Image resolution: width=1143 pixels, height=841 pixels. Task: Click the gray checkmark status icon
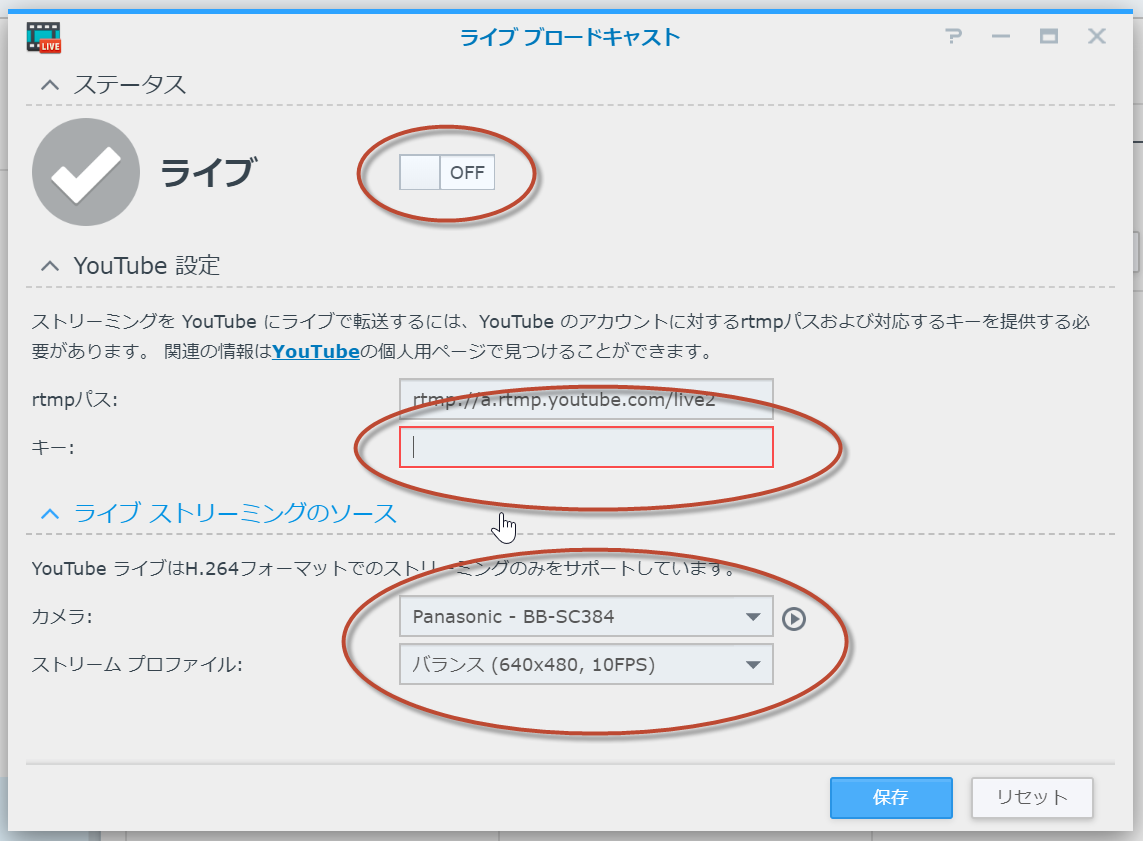coord(86,172)
